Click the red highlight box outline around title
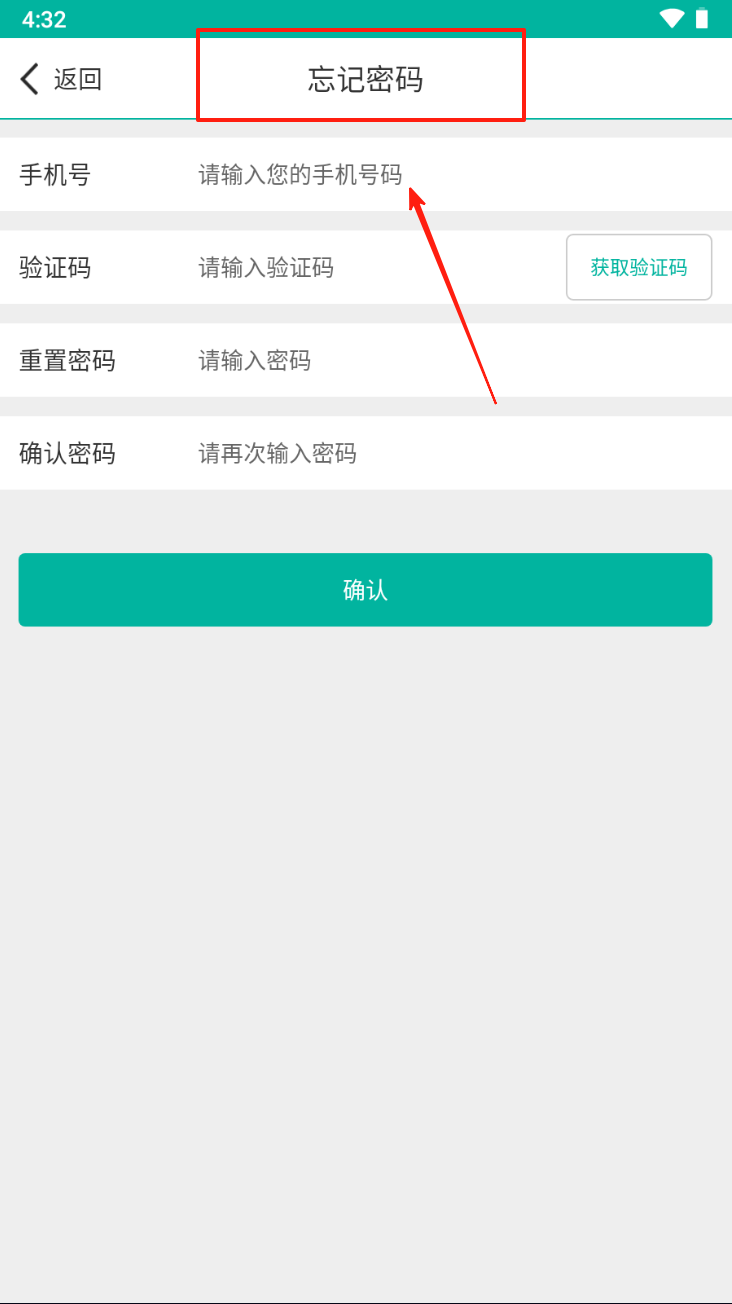732x1304 pixels. click(361, 75)
